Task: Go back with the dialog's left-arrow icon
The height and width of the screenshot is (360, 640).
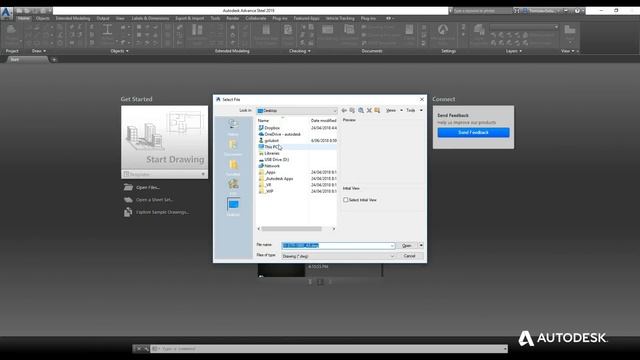Action: coord(344,111)
